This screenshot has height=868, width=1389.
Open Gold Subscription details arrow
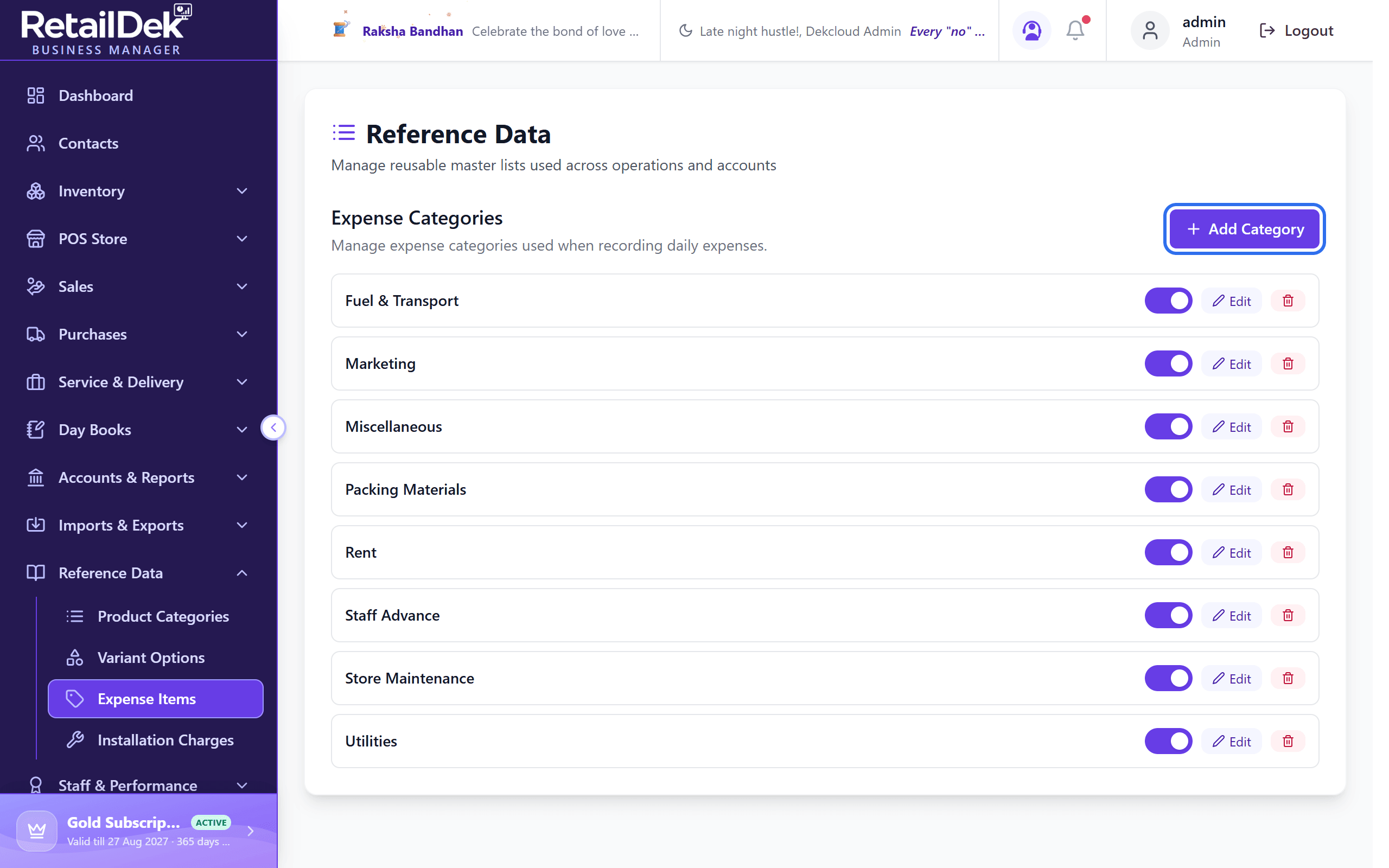point(250,831)
